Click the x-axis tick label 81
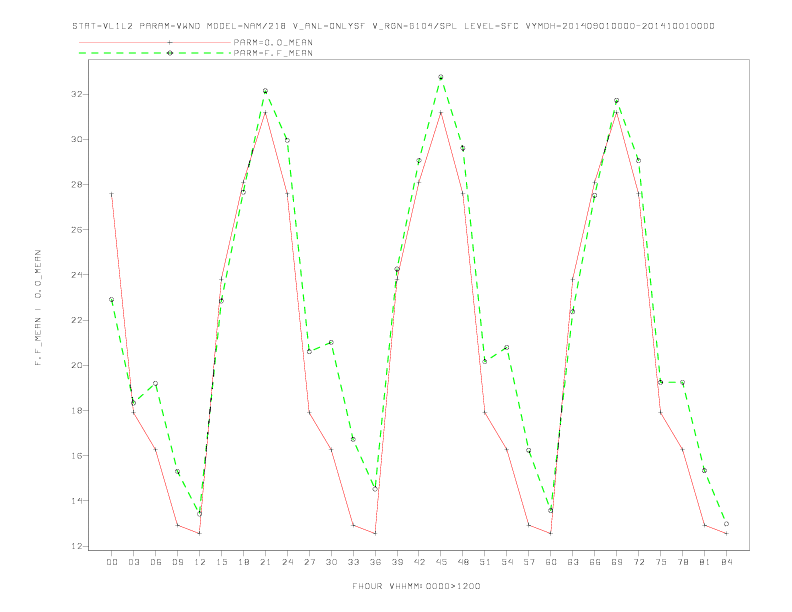 tap(705, 562)
